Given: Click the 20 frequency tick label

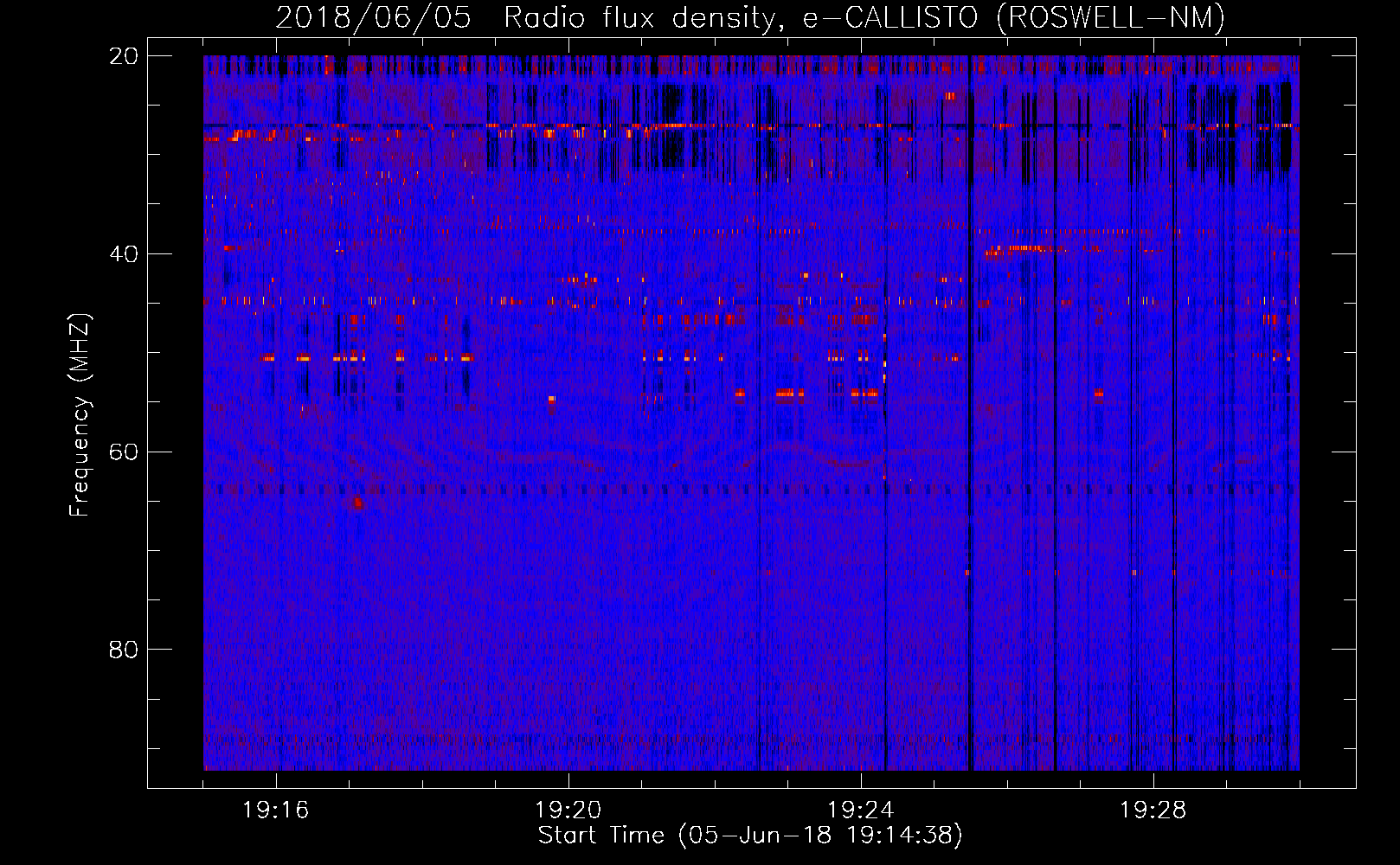Looking at the screenshot, I should (124, 56).
